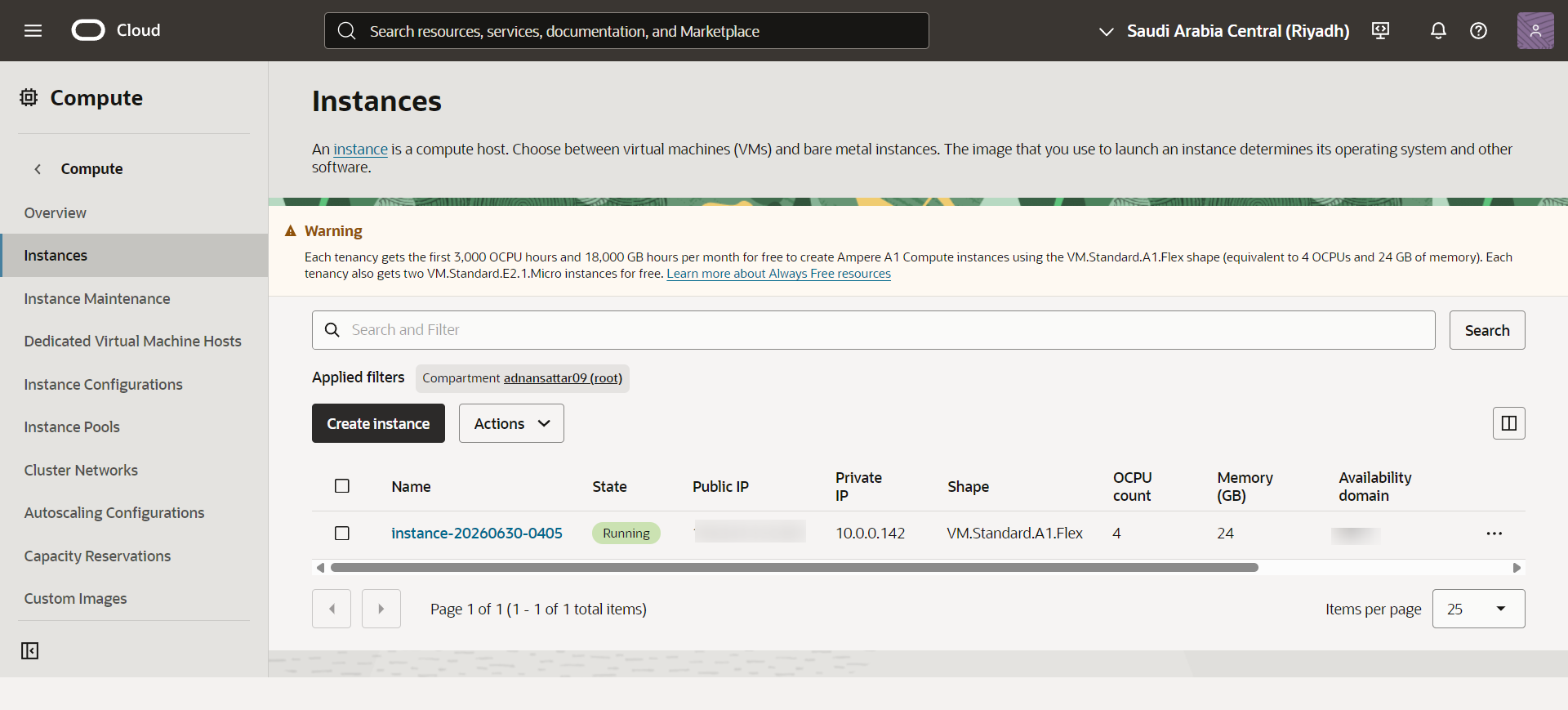Open the notifications bell

[x=1438, y=31]
